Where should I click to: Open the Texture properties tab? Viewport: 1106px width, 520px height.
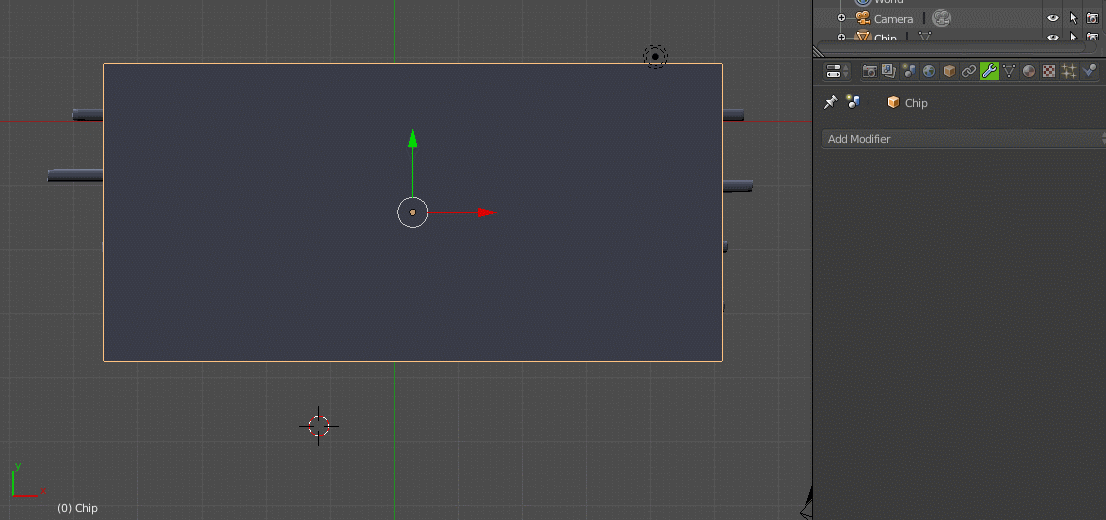[1049, 71]
